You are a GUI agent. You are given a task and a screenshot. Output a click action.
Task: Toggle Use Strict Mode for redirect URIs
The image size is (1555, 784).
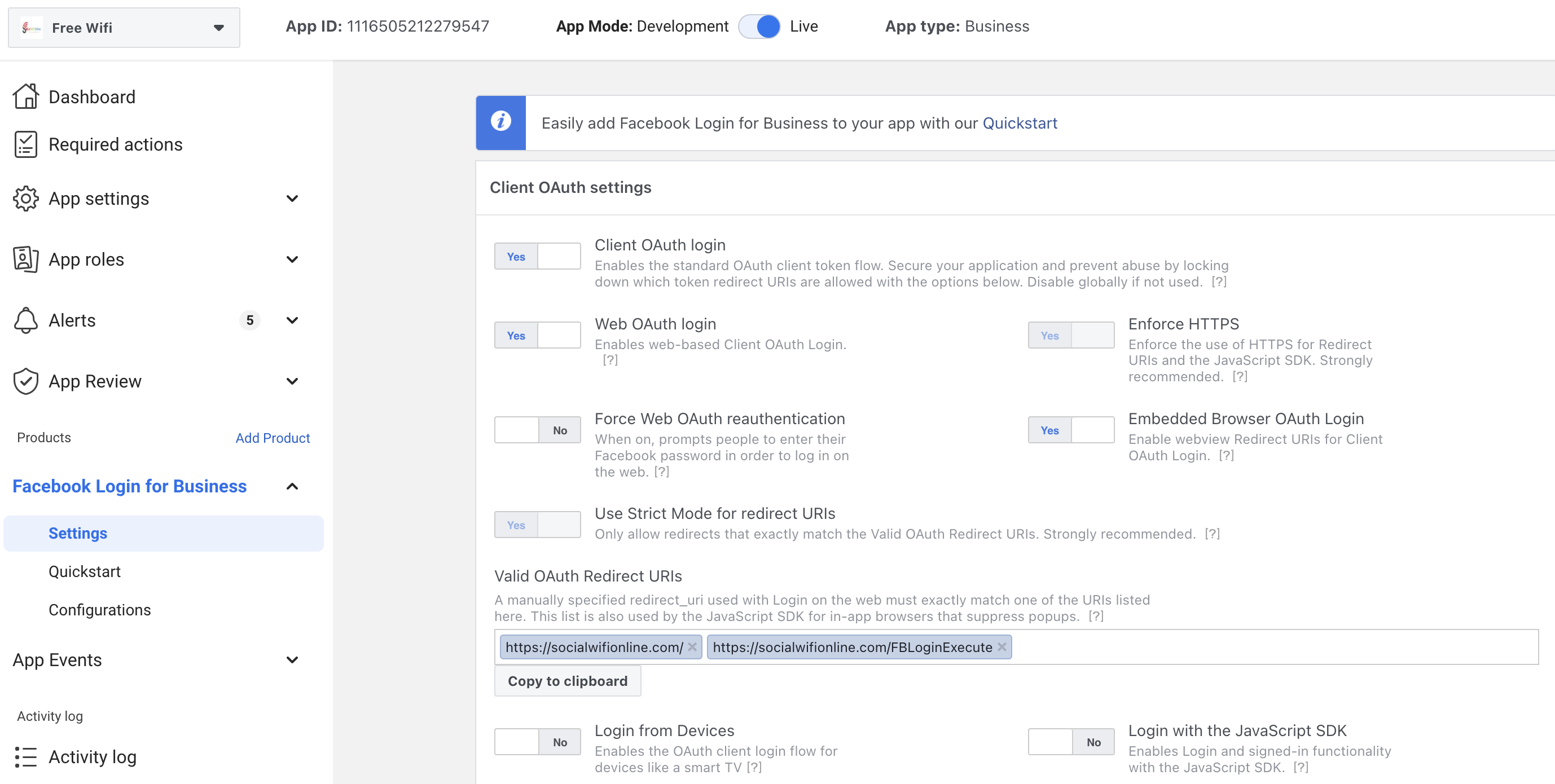pos(537,525)
